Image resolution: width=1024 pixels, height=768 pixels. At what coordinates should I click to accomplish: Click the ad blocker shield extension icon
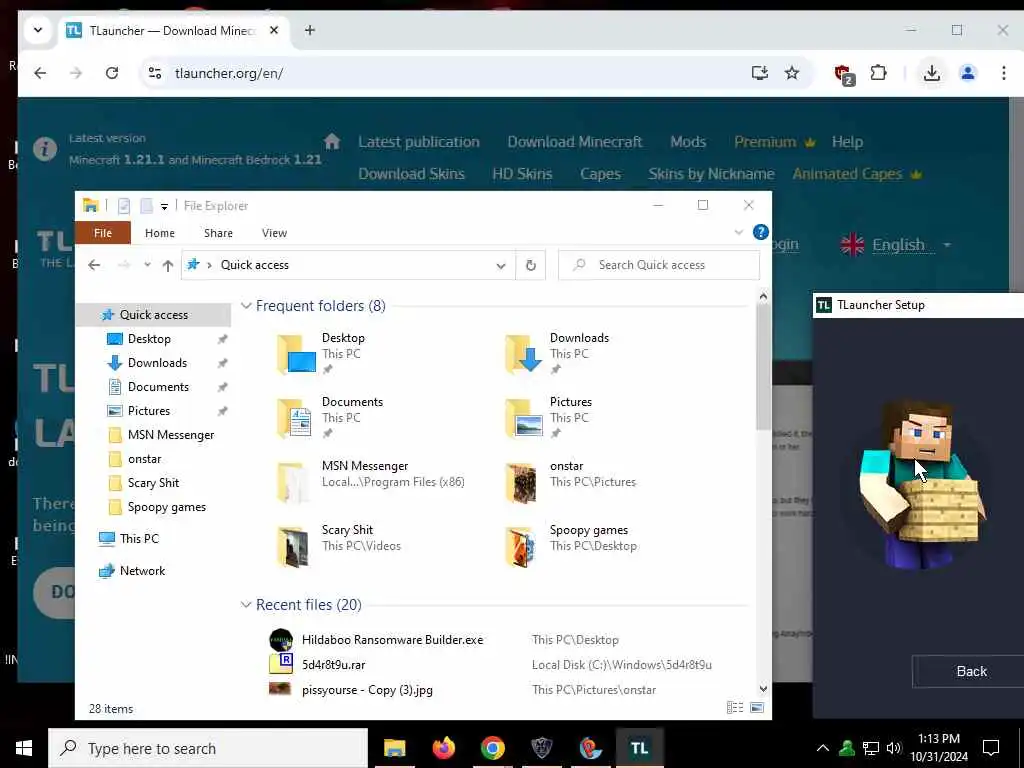click(844, 74)
